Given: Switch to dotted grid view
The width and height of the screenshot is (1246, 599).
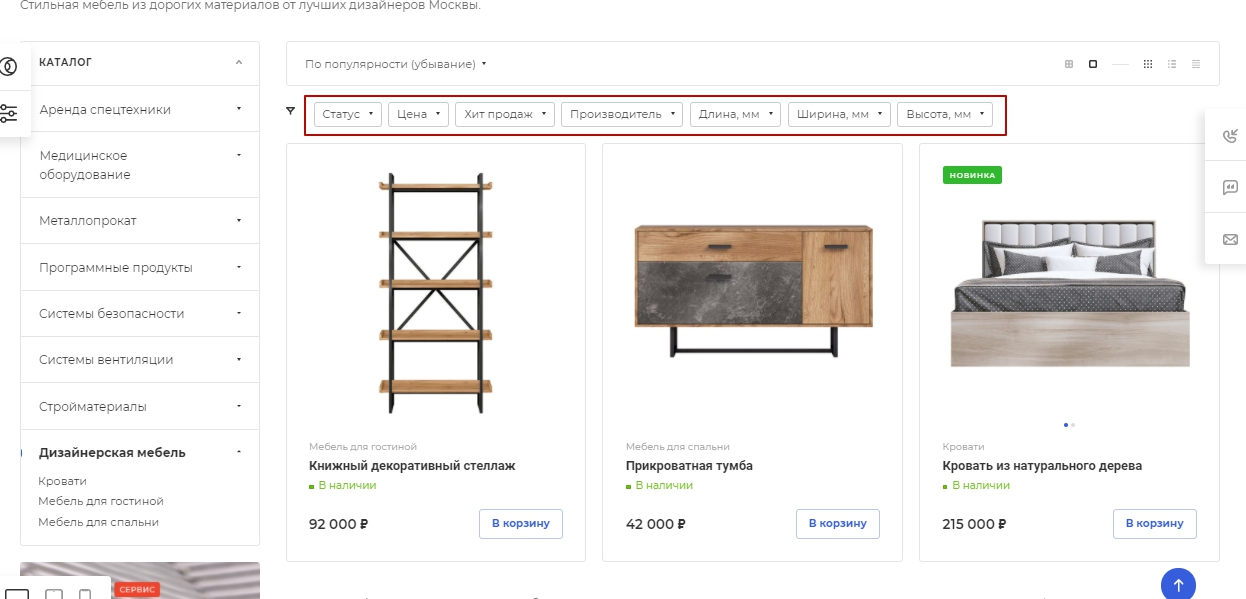Looking at the screenshot, I should point(1148,64).
